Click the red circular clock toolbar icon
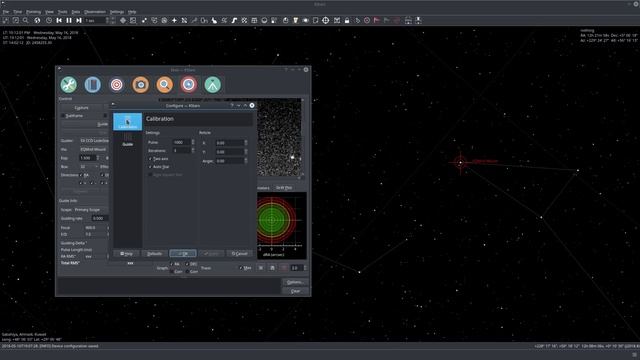 (367, 20)
